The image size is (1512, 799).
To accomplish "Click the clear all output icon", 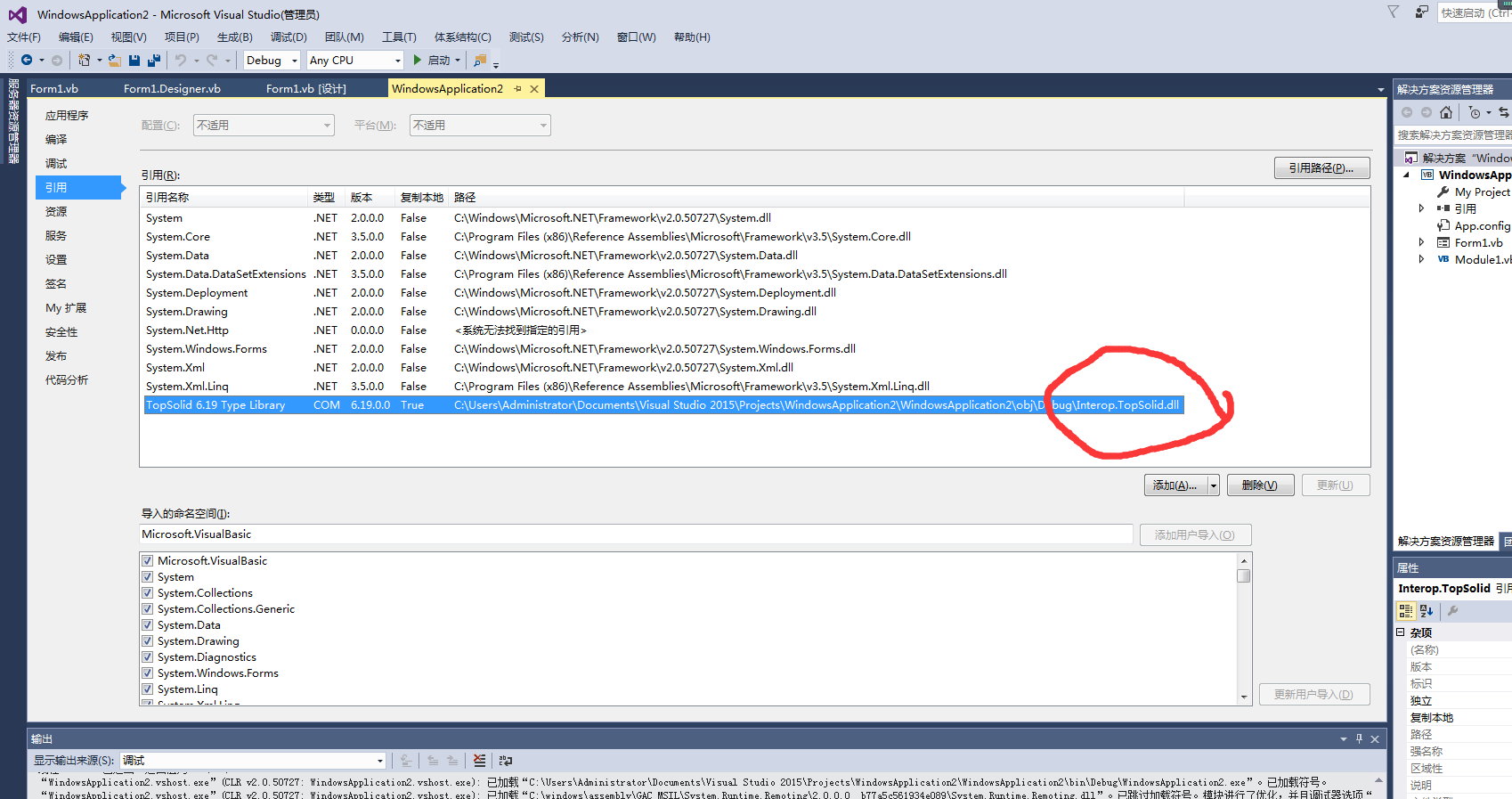I will (480, 760).
